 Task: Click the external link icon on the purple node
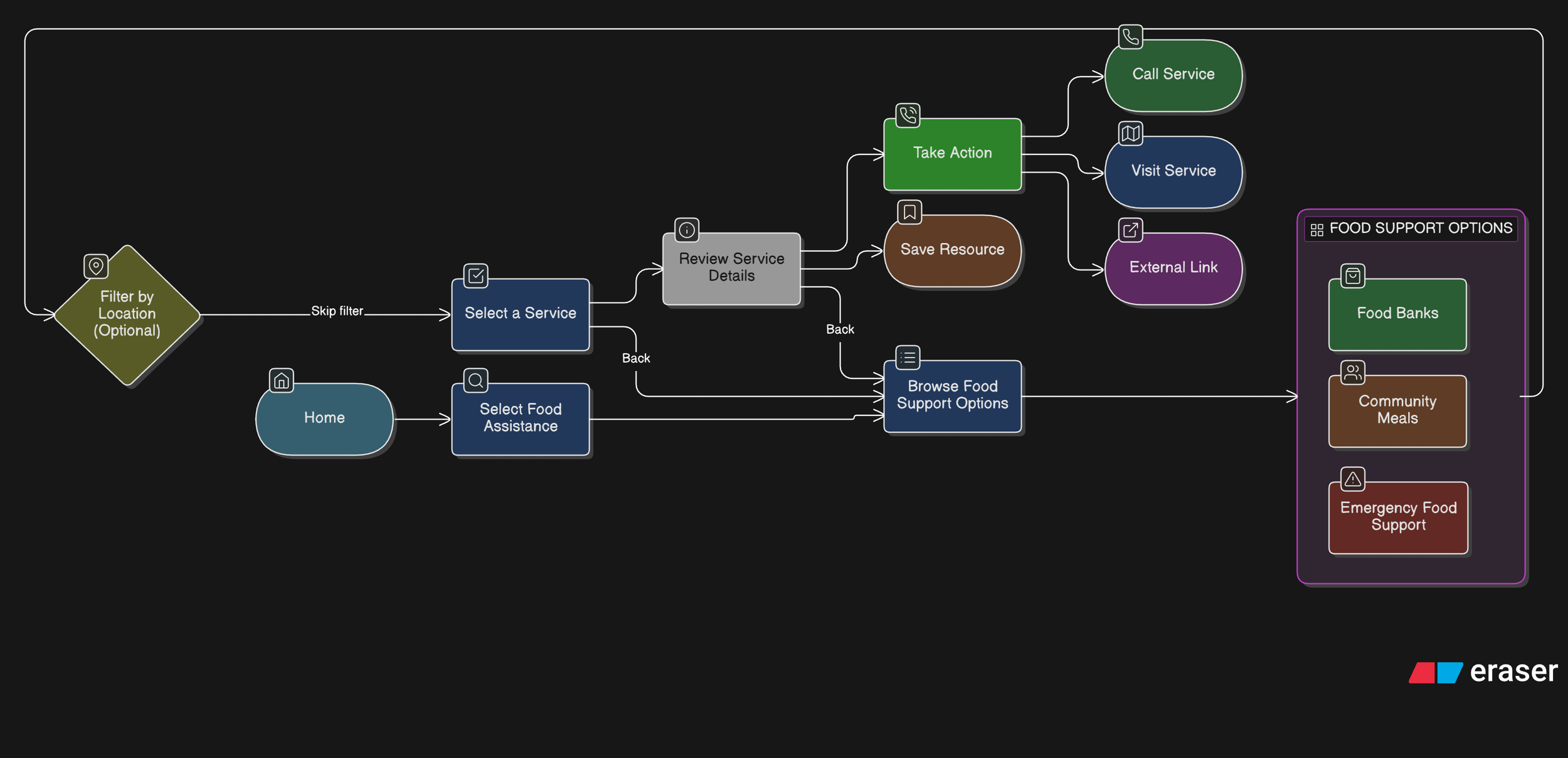coord(1130,230)
